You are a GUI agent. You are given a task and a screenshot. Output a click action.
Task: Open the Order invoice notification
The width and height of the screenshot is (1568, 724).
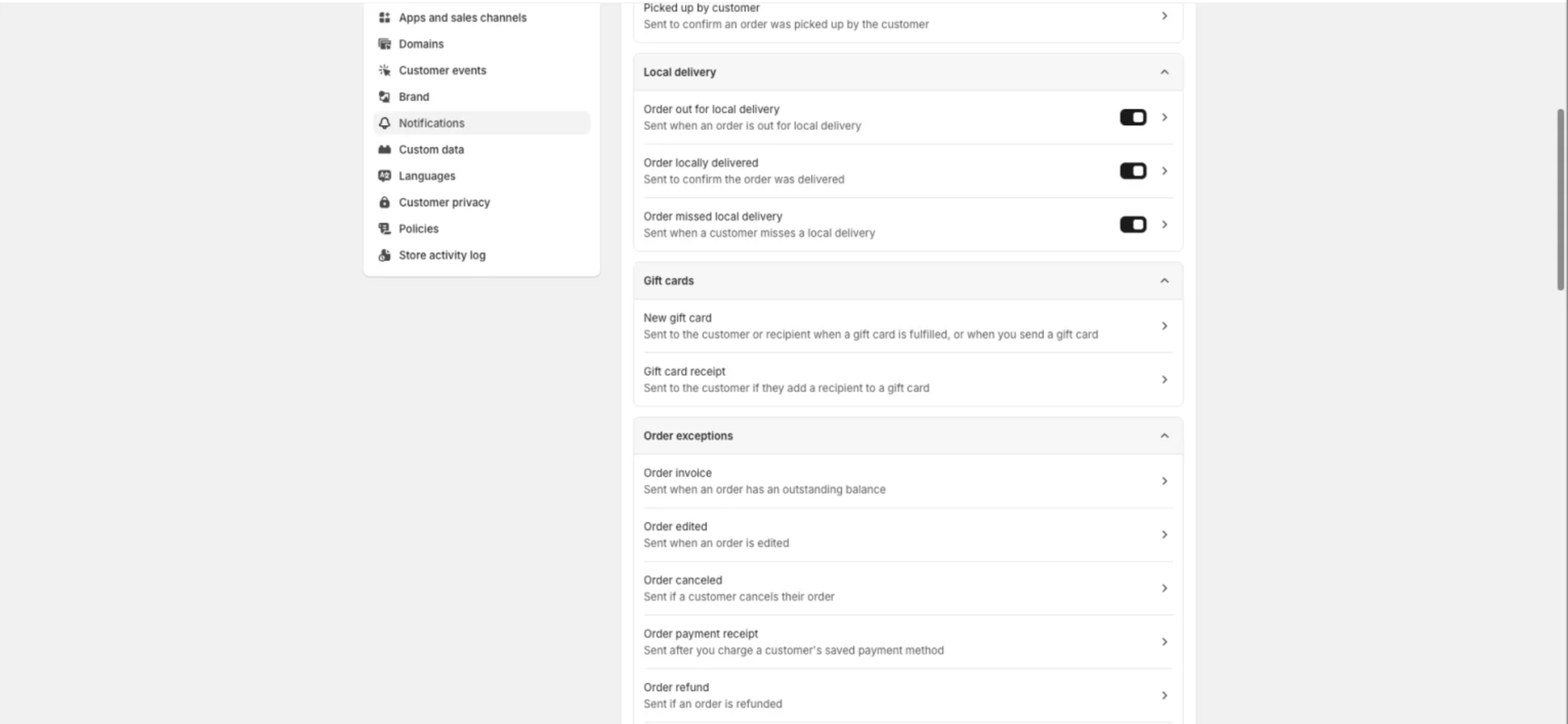pos(906,481)
